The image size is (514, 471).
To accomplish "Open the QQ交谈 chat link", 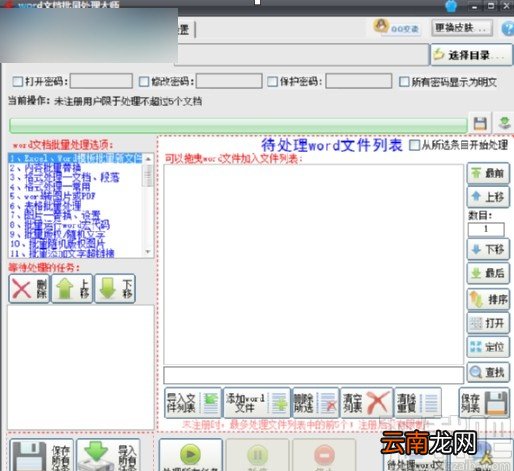I will [397, 27].
